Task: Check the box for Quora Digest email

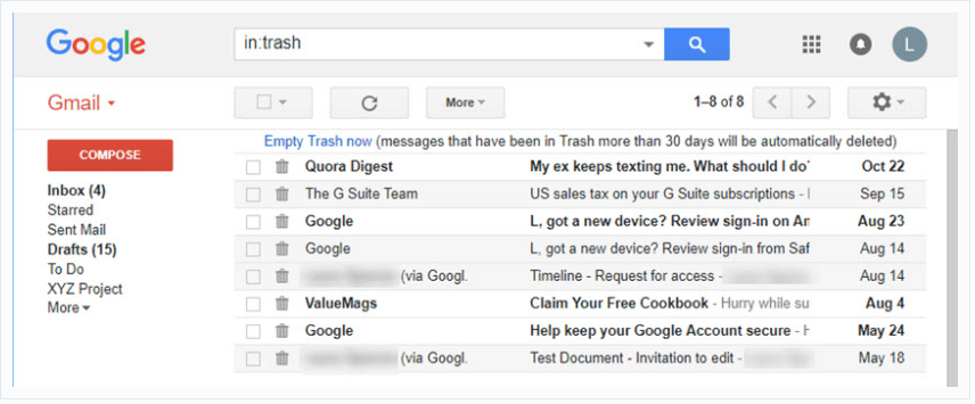Action: (253, 167)
